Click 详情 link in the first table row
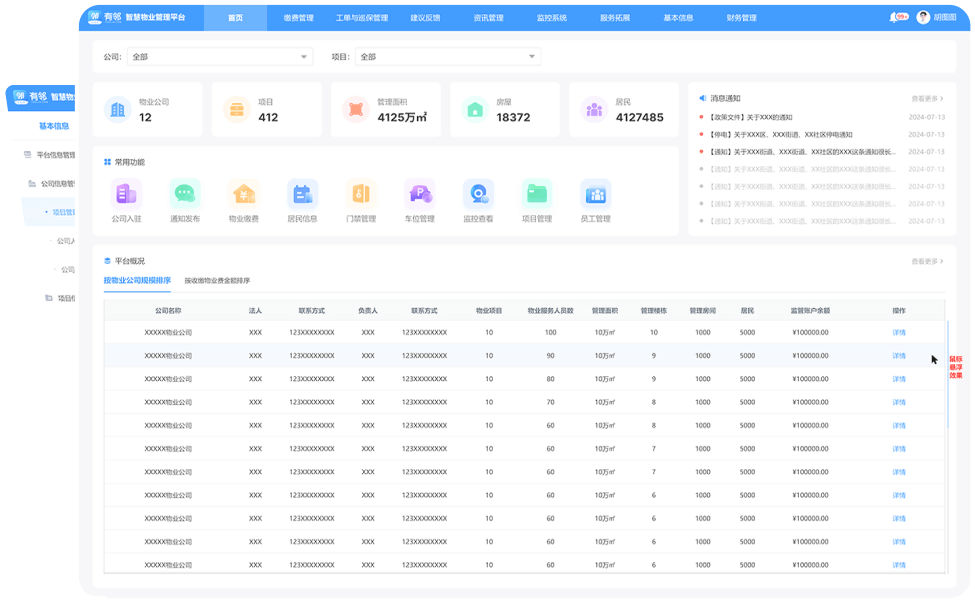Image resolution: width=975 pixels, height=603 pixels. [x=899, y=332]
